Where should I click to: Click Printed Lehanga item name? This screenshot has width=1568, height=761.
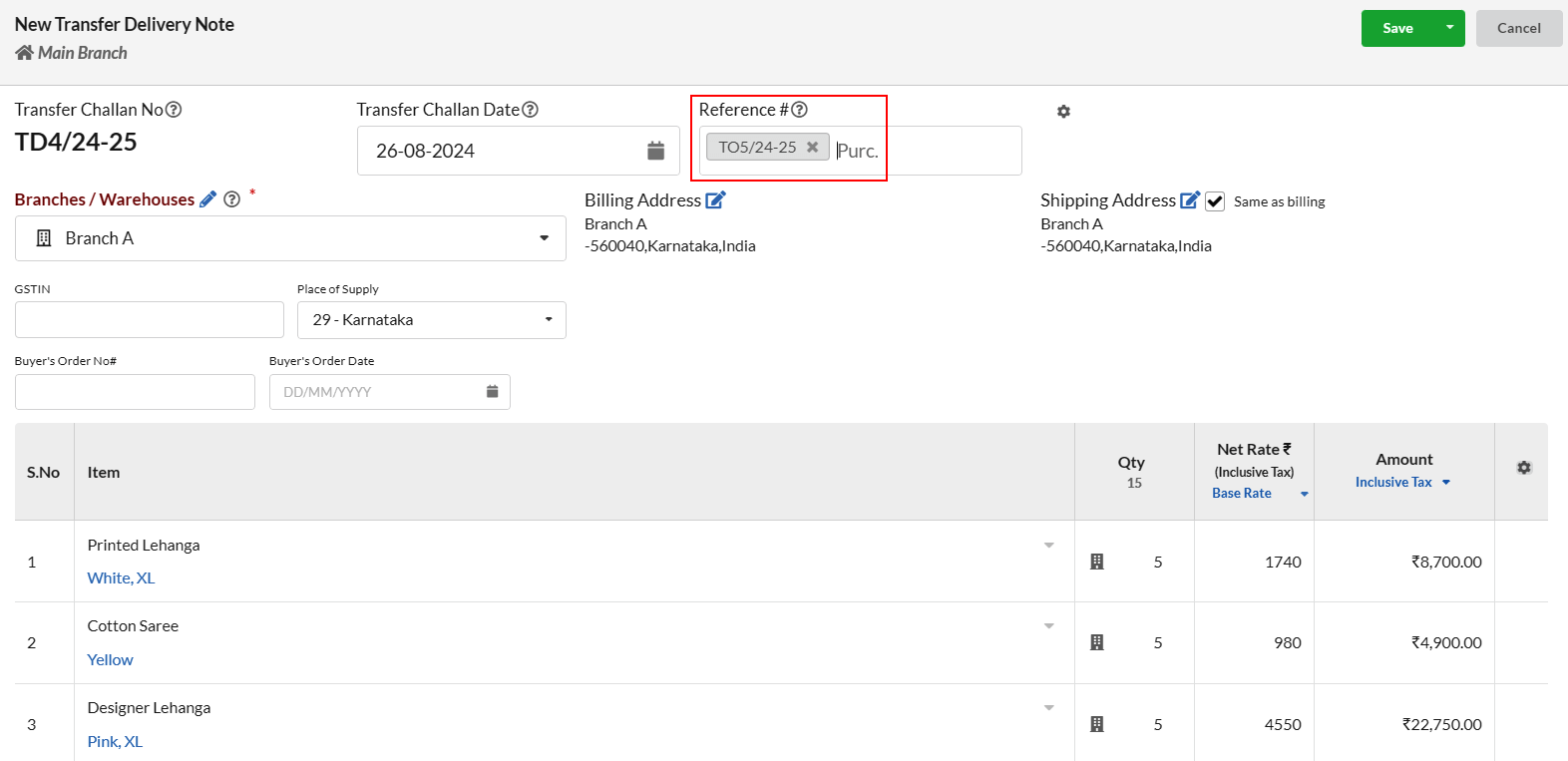coord(144,546)
